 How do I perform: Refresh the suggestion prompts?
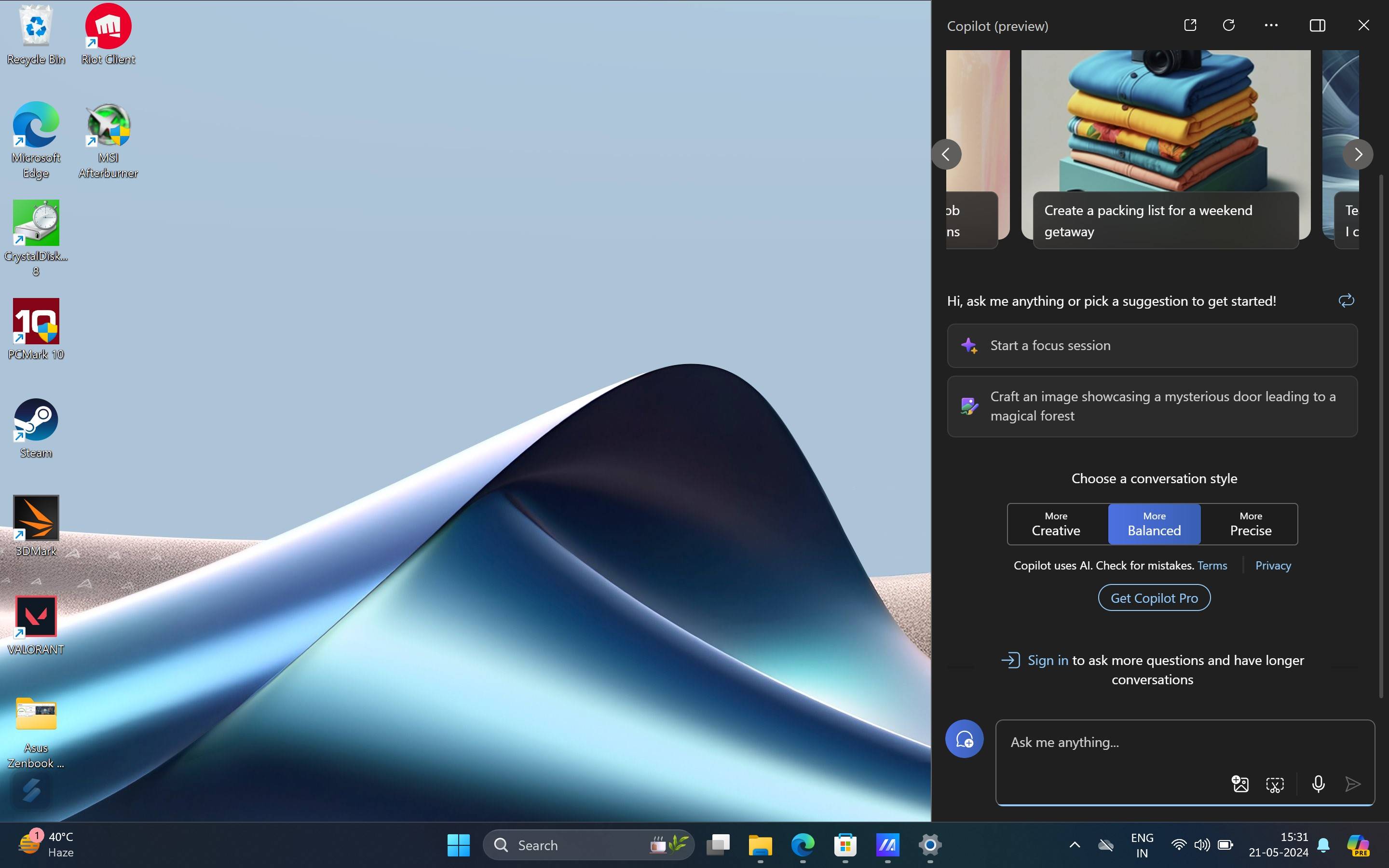pos(1346,300)
